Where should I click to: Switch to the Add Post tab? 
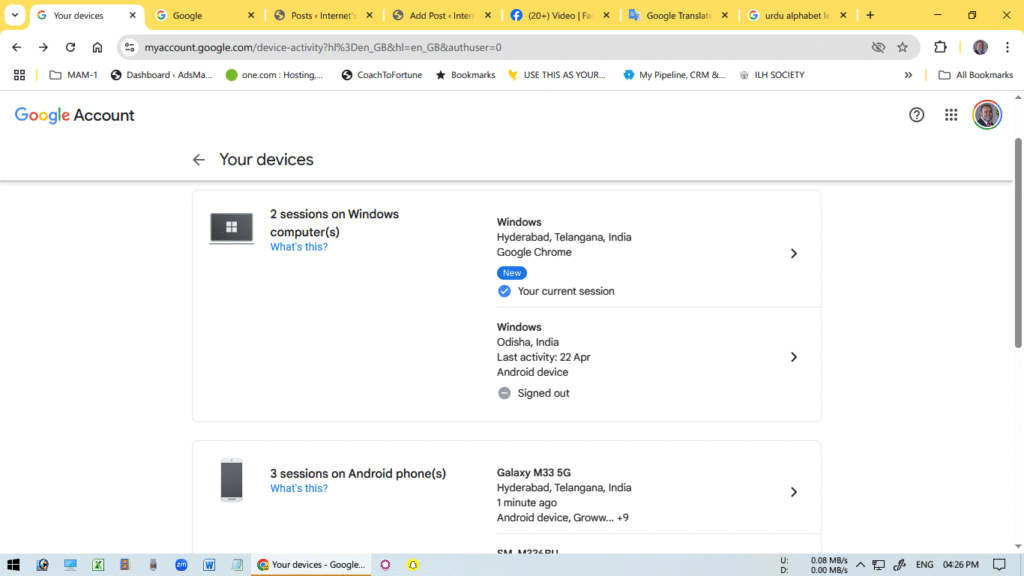443,15
